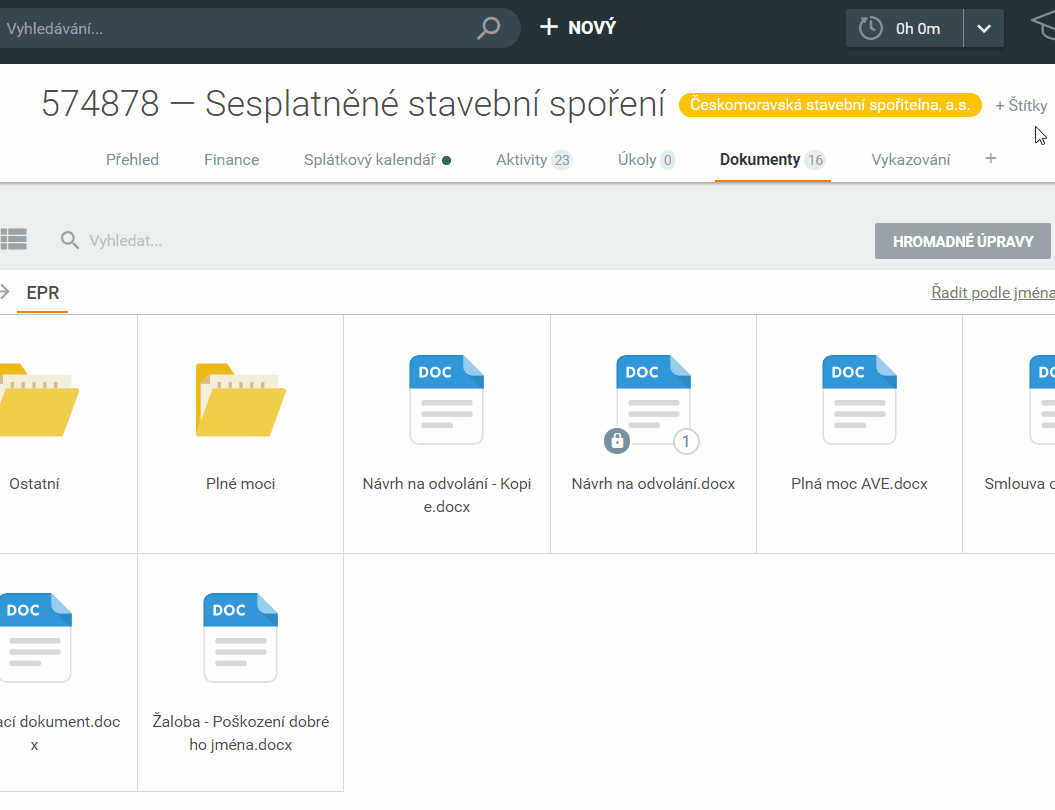The image size is (1055, 810).
Task: Click HROMADNÉ ÚPRAVY button
Action: pyautogui.click(x=962, y=241)
